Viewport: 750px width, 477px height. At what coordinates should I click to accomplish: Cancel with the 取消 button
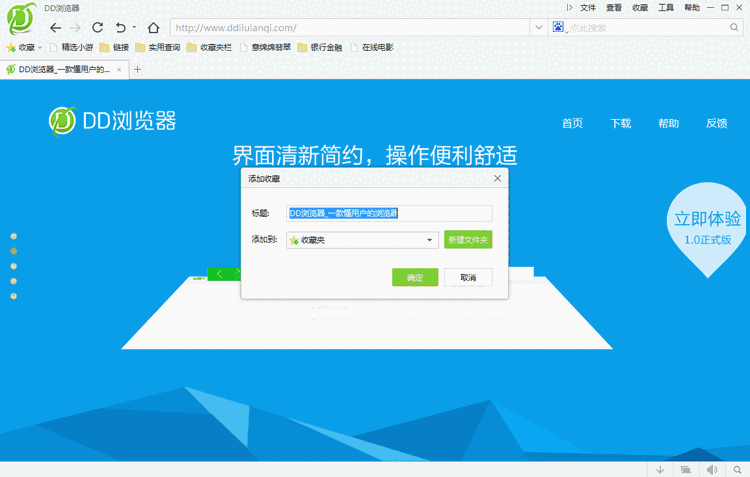pos(468,277)
